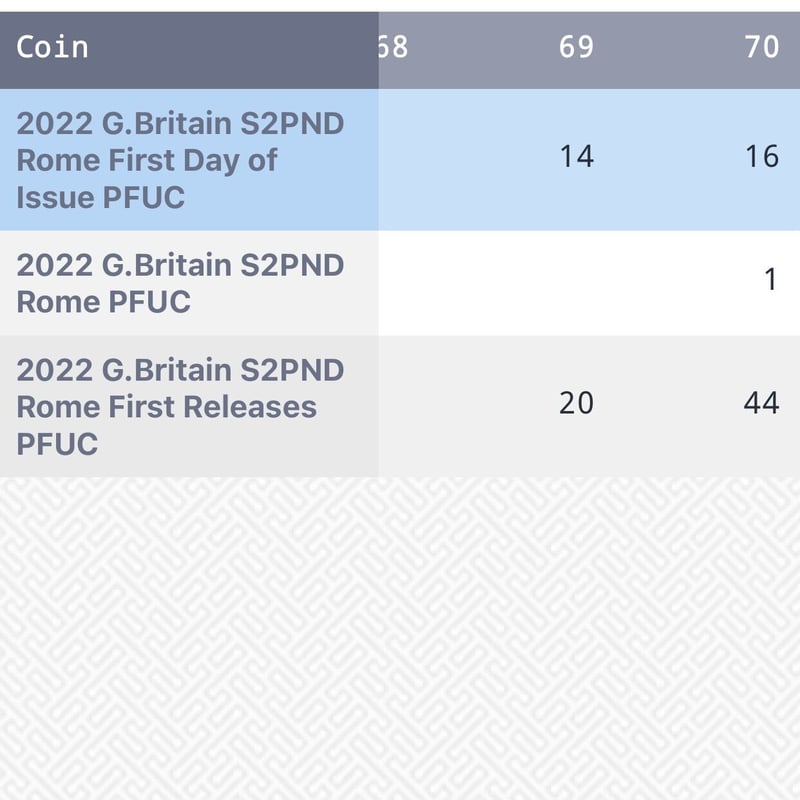
Task: Select the count 44 for First Releases
Action: click(x=761, y=403)
